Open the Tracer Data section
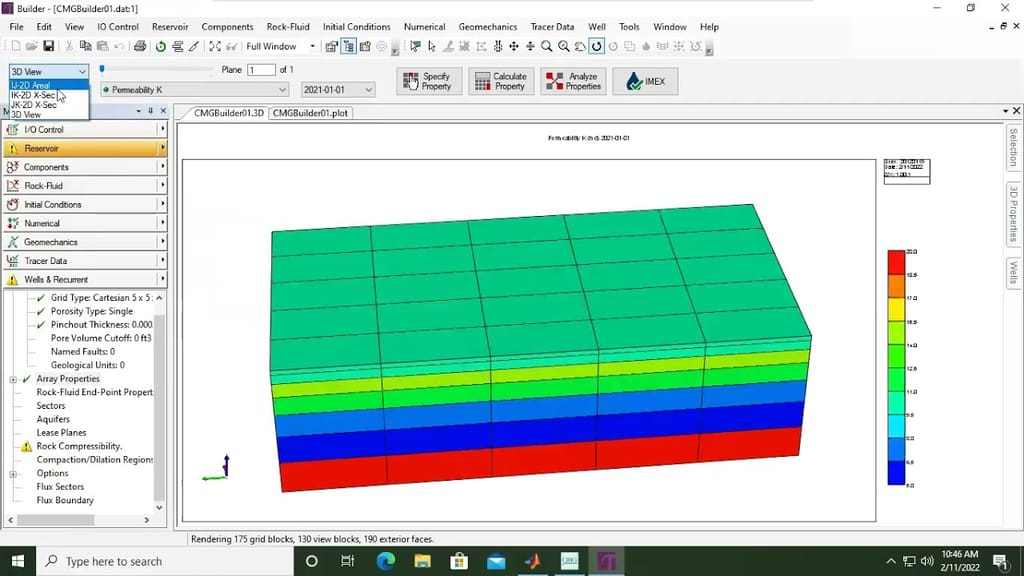This screenshot has width=1024, height=576. [85, 261]
